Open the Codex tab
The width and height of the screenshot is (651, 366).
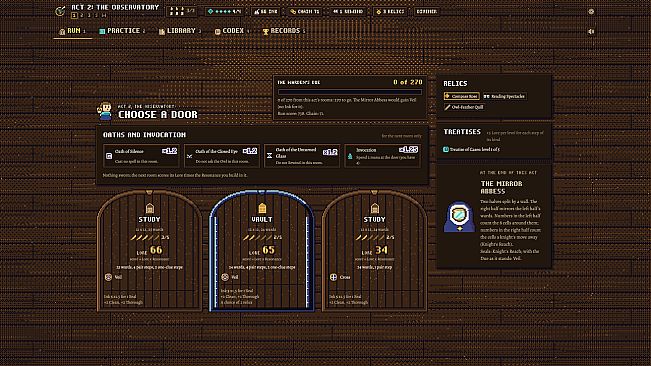point(232,31)
